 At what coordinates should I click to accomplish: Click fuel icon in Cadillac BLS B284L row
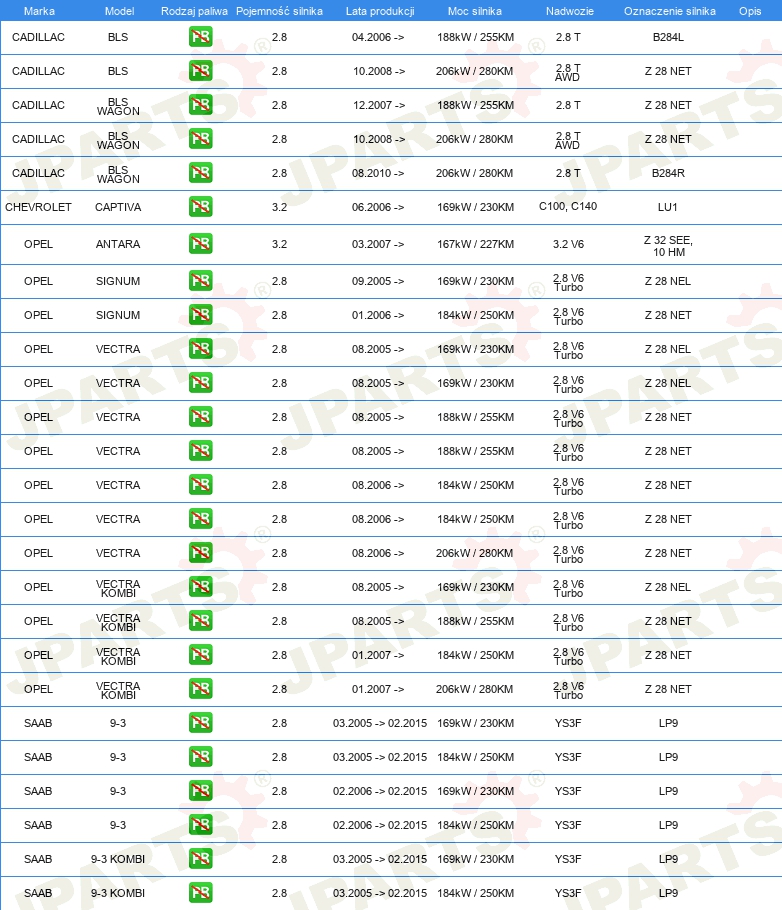coord(200,37)
